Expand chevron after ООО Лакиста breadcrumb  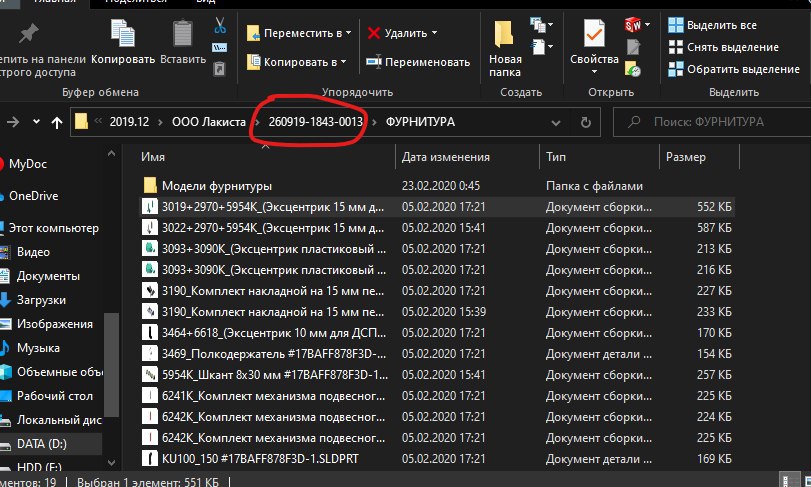pos(257,123)
